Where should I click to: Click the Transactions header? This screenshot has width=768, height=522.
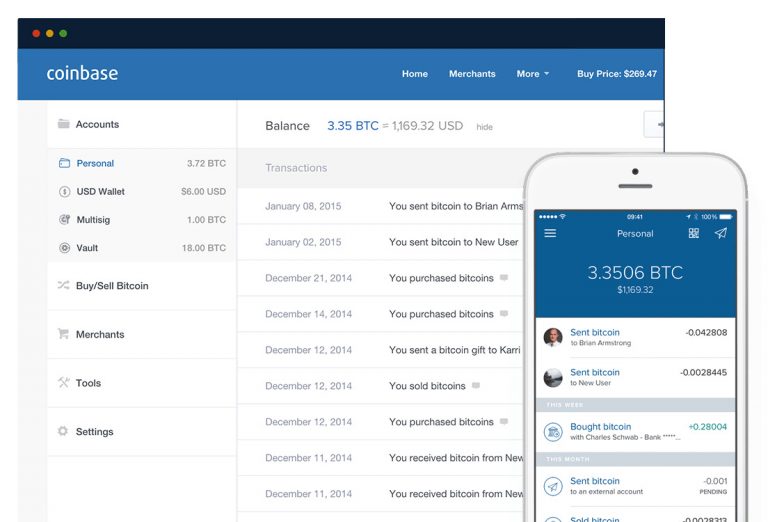click(x=296, y=167)
